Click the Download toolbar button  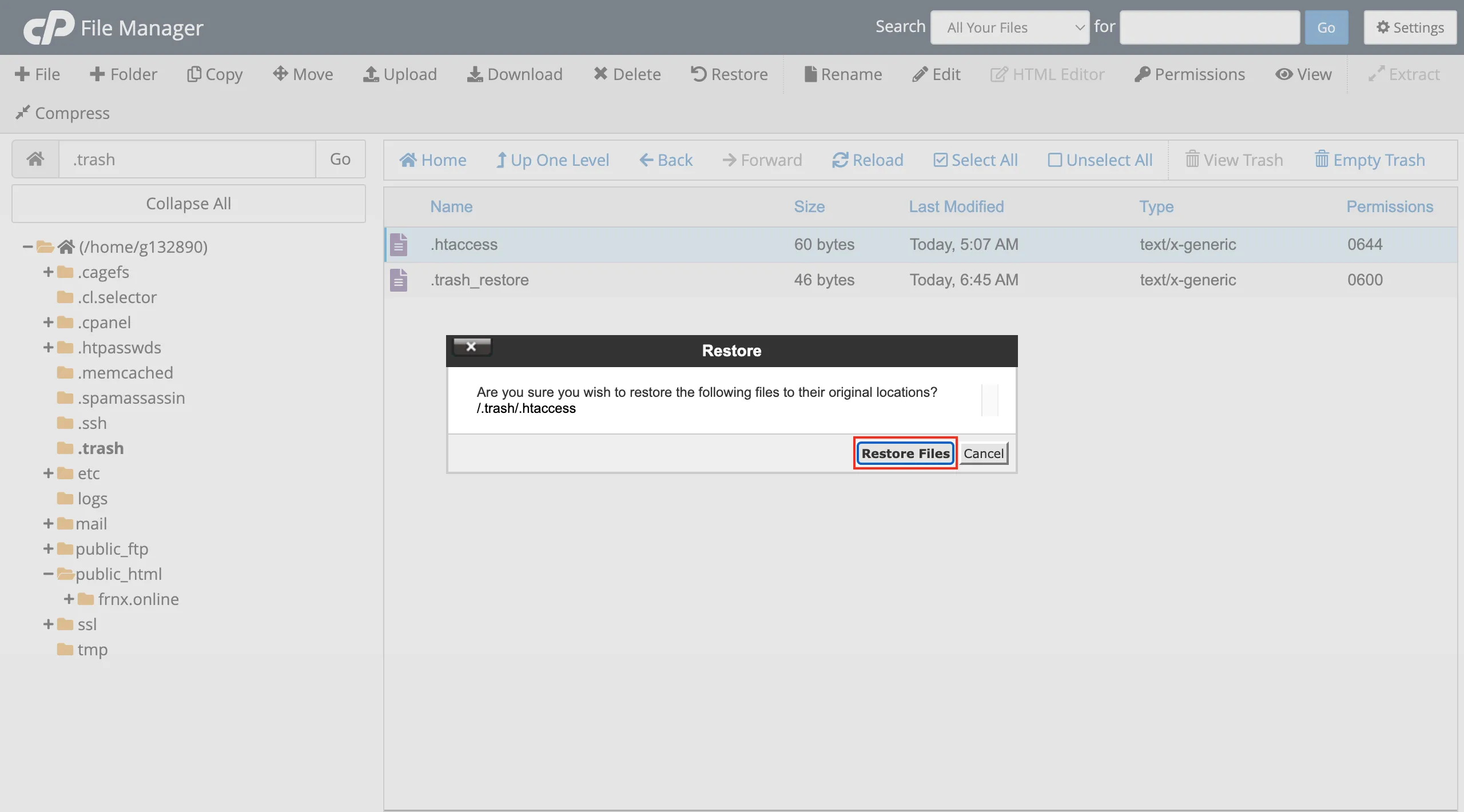tap(515, 74)
